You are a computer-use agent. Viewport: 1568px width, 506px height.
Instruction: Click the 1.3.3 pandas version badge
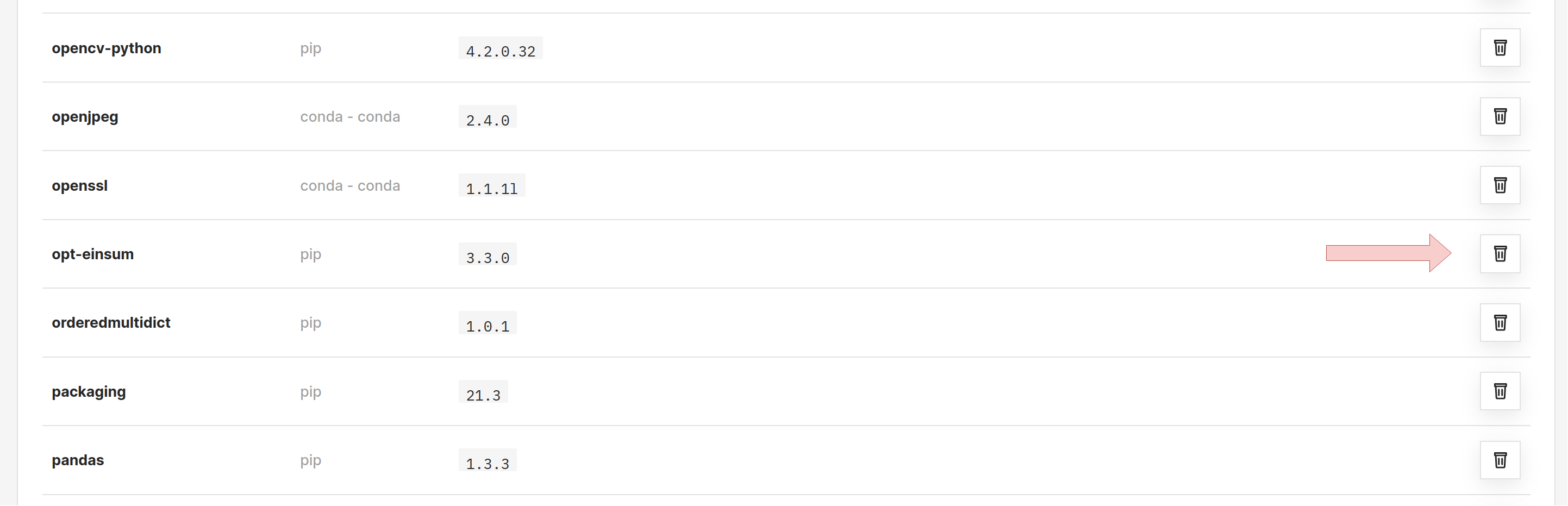click(488, 461)
